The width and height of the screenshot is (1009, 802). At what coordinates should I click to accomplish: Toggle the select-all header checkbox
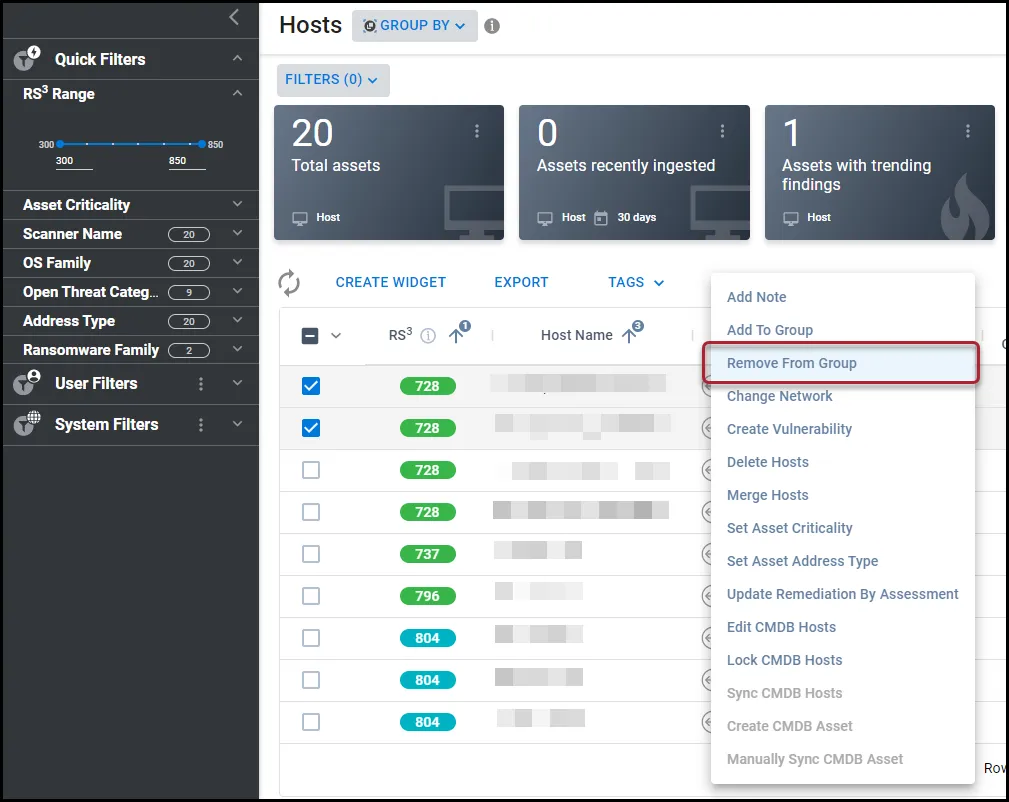point(310,335)
